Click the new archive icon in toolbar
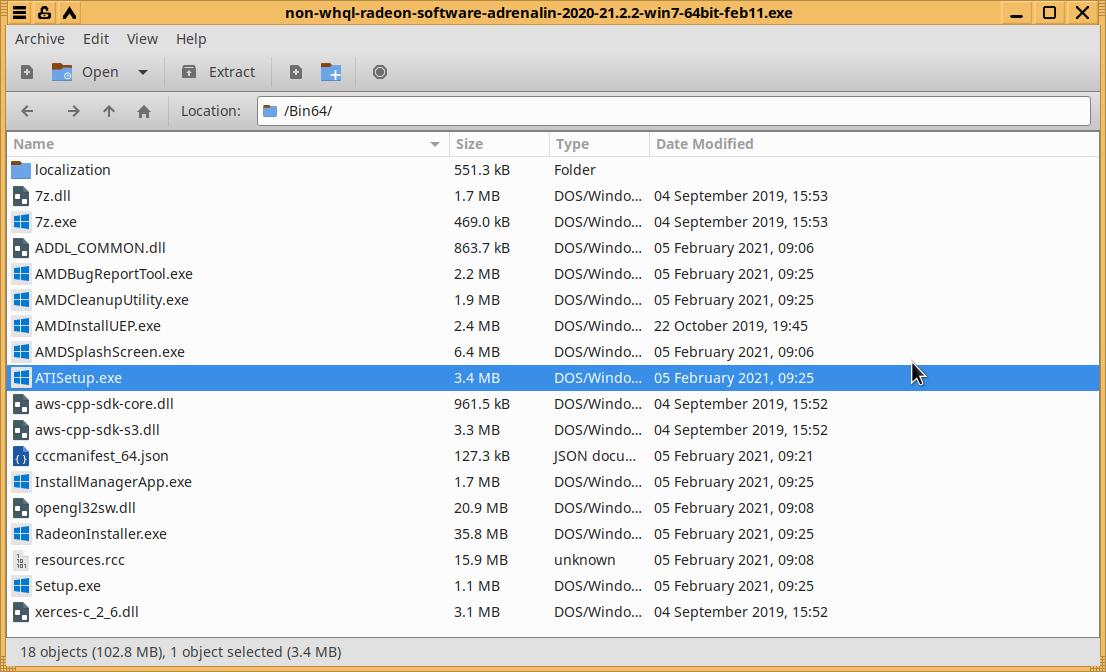The image size is (1106, 672). [x=27, y=72]
